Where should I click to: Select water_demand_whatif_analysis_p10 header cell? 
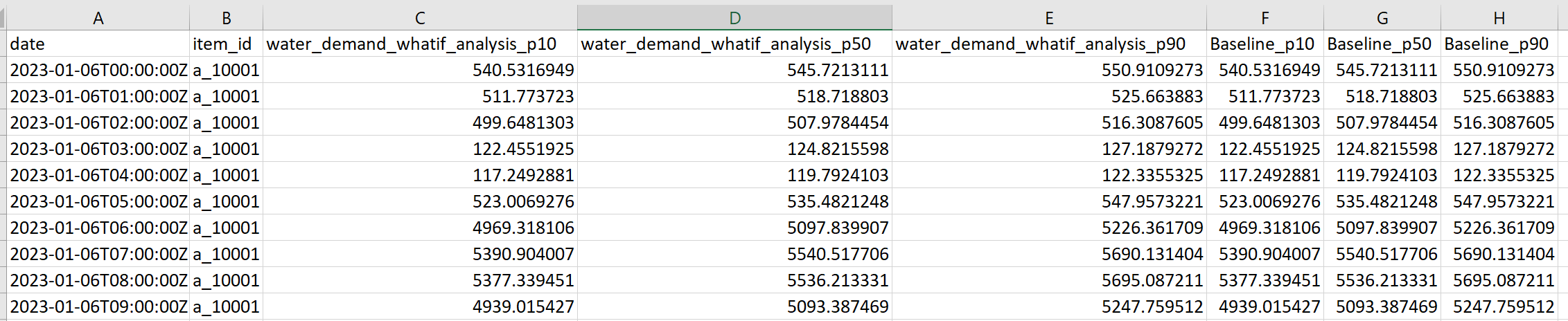pos(420,44)
